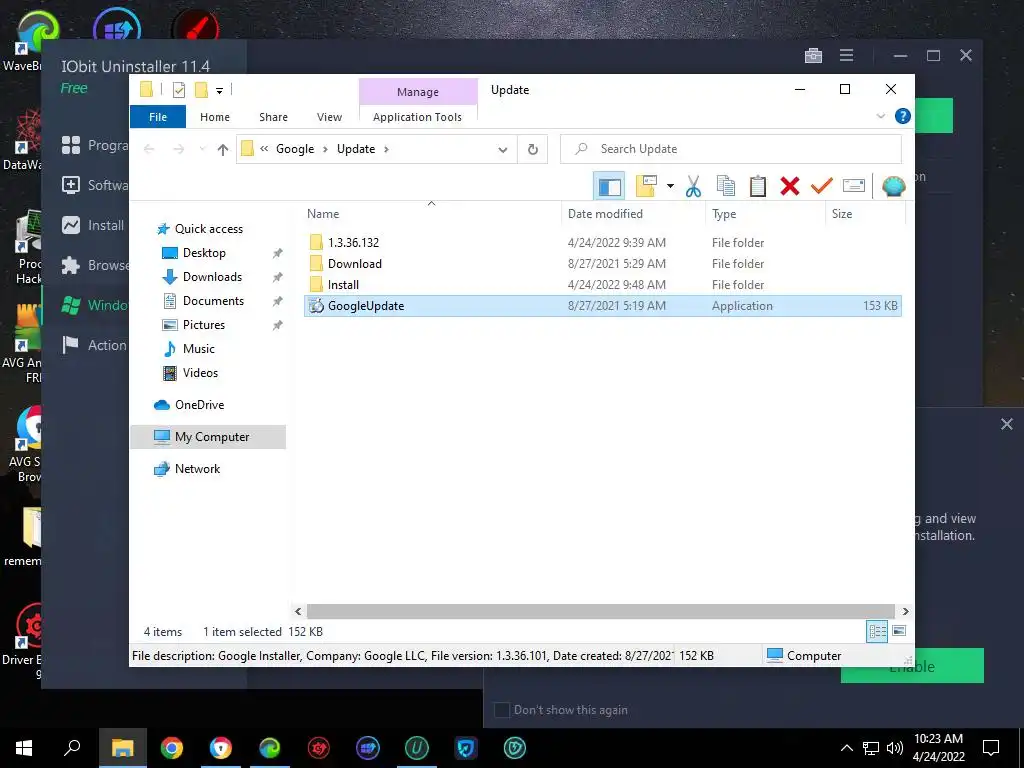This screenshot has width=1024, height=768.
Task: Open Downloads in navigation pane
Action: click(x=212, y=277)
